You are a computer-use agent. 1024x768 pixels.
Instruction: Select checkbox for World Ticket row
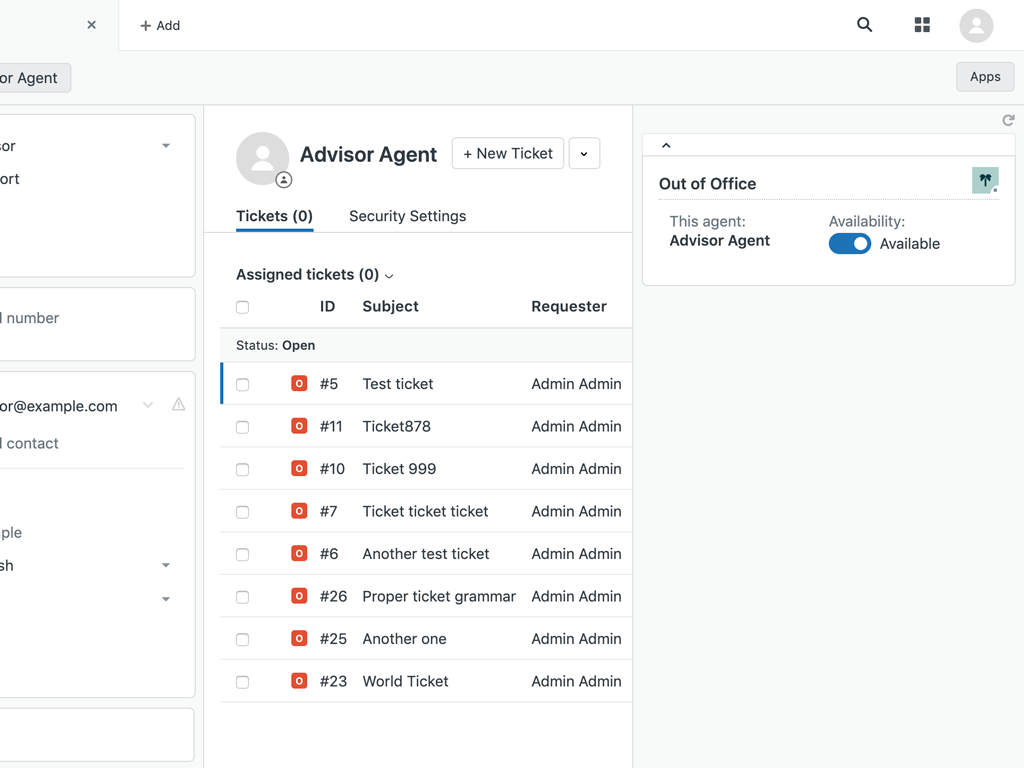click(242, 682)
